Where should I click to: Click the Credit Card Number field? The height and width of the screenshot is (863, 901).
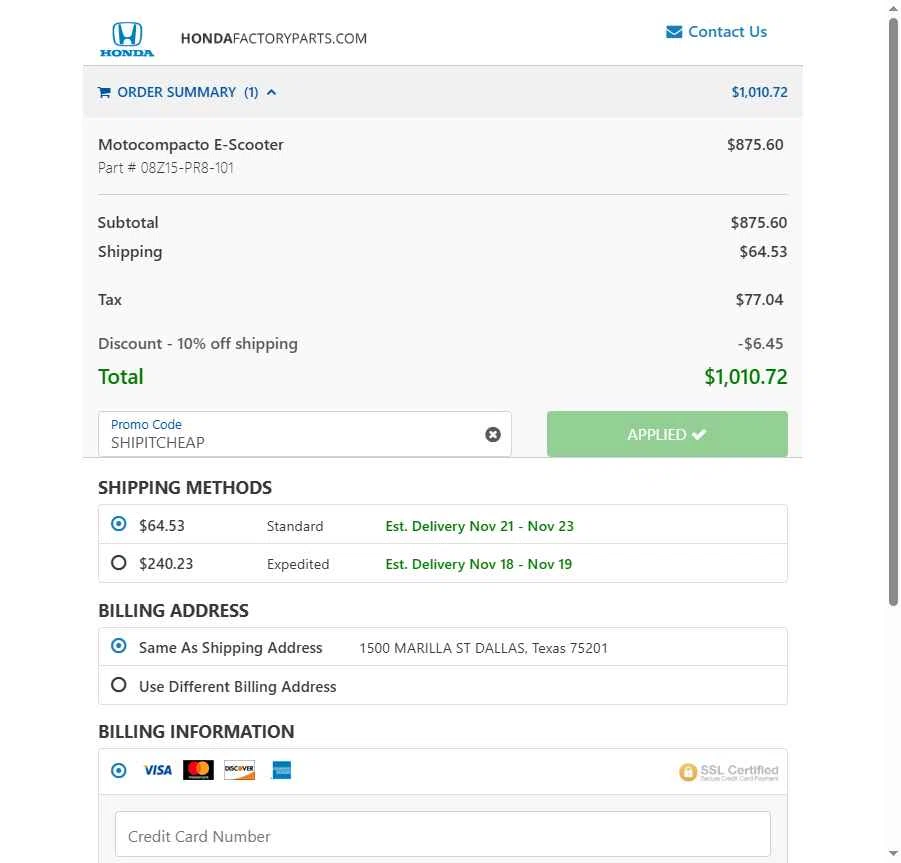pos(442,834)
